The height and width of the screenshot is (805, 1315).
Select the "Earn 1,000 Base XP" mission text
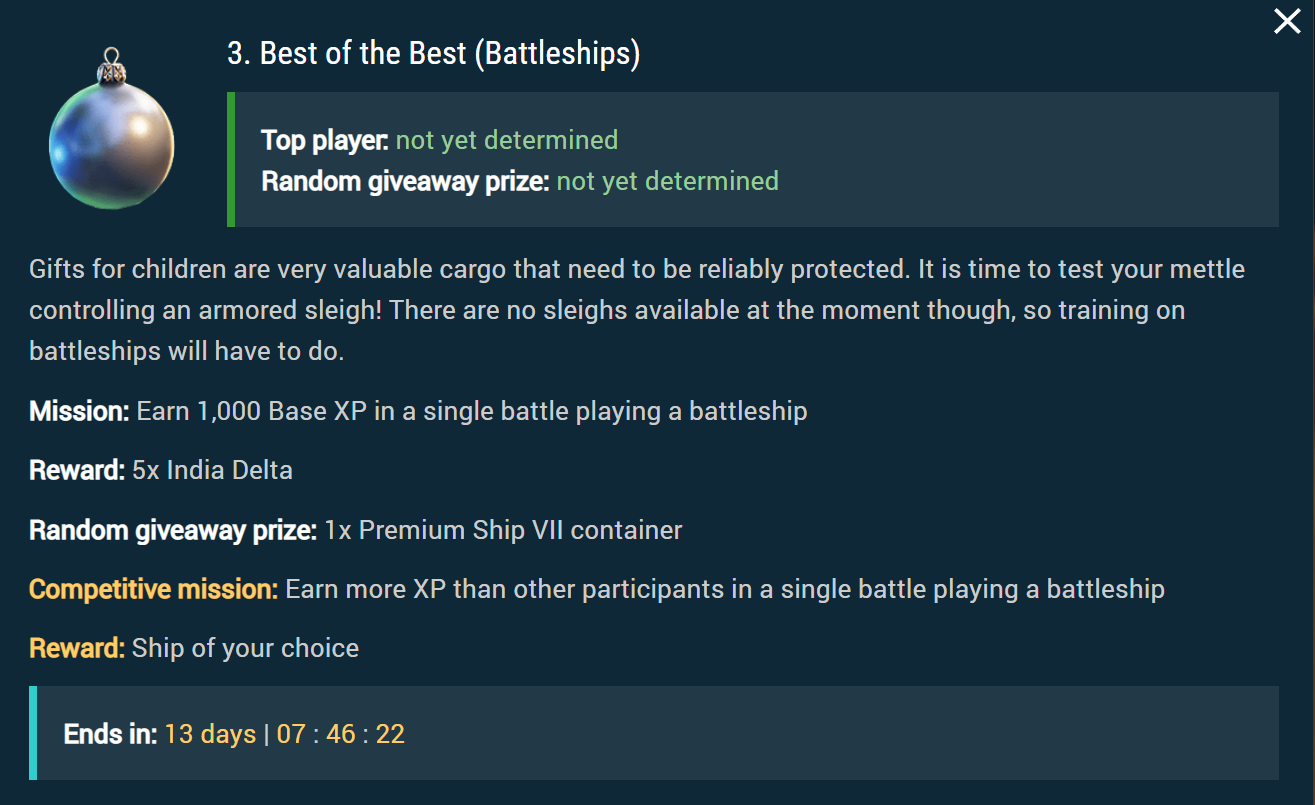[x=472, y=411]
